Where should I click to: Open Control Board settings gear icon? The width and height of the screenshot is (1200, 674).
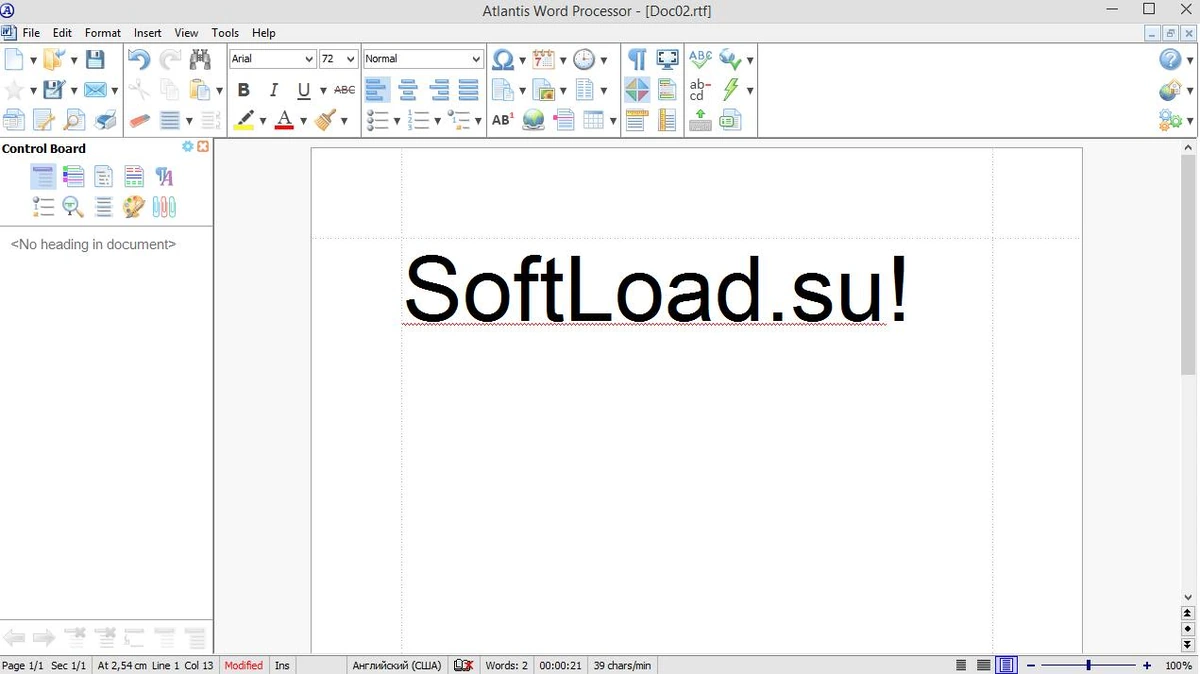(187, 147)
